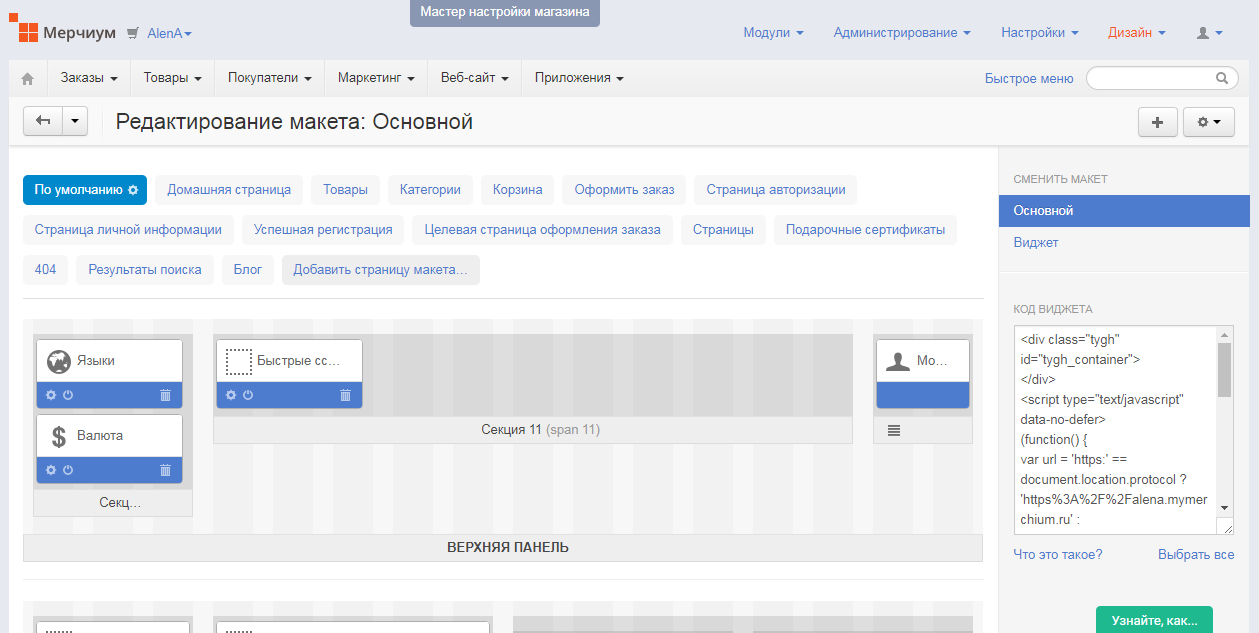
Task: Open dropdown next to back arrow button
Action: (75, 121)
